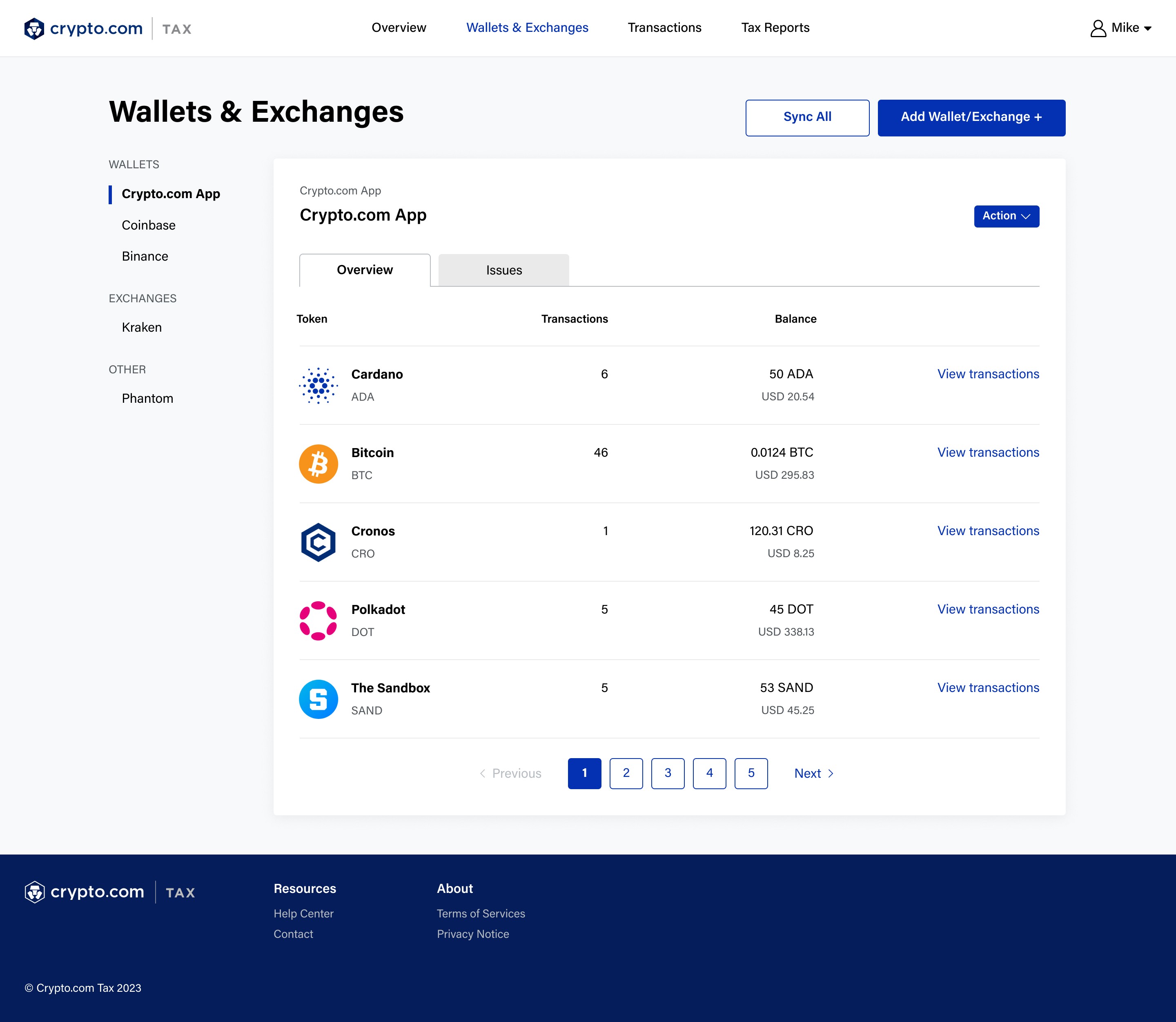Click the Bitcoin orange logo icon
Image resolution: width=1176 pixels, height=1022 pixels.
pos(318,464)
